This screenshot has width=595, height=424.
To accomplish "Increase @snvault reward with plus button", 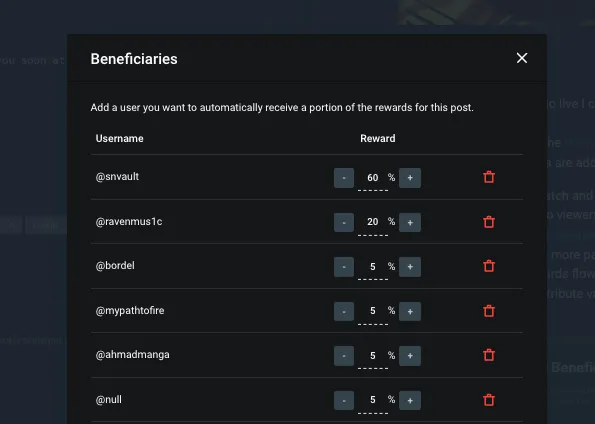I will coord(410,178).
